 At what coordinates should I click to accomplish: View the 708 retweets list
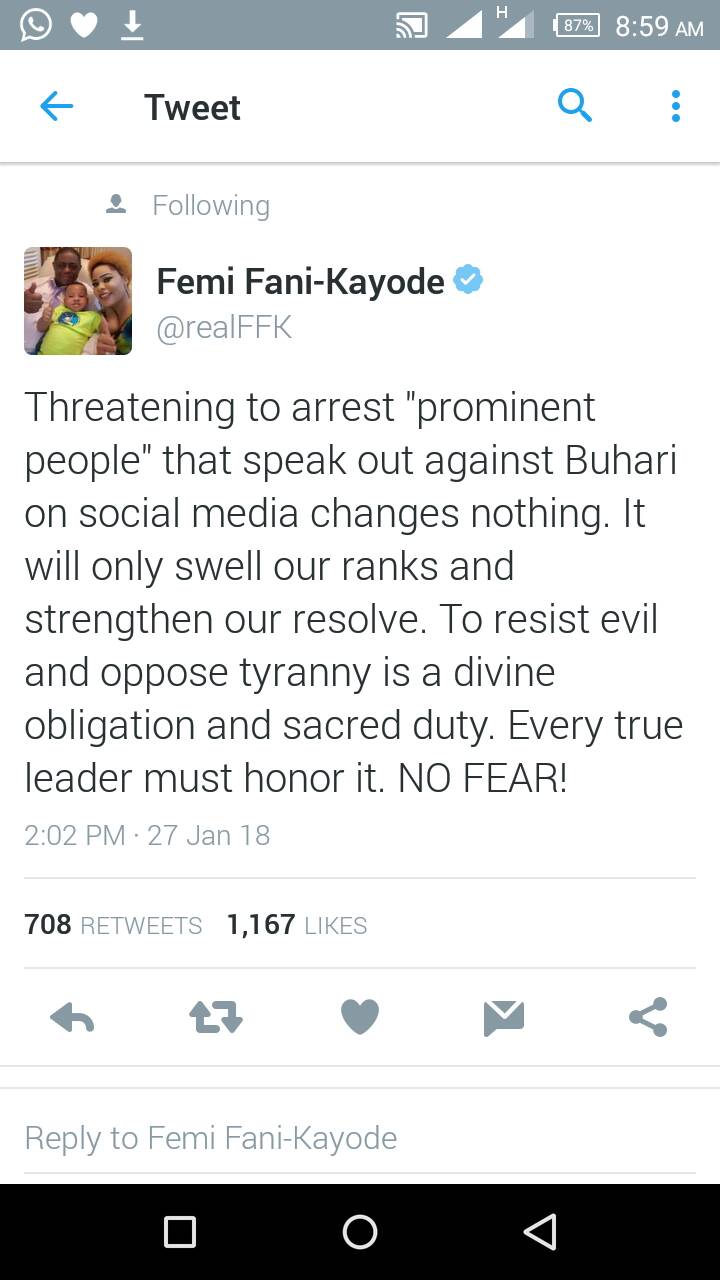[113, 925]
